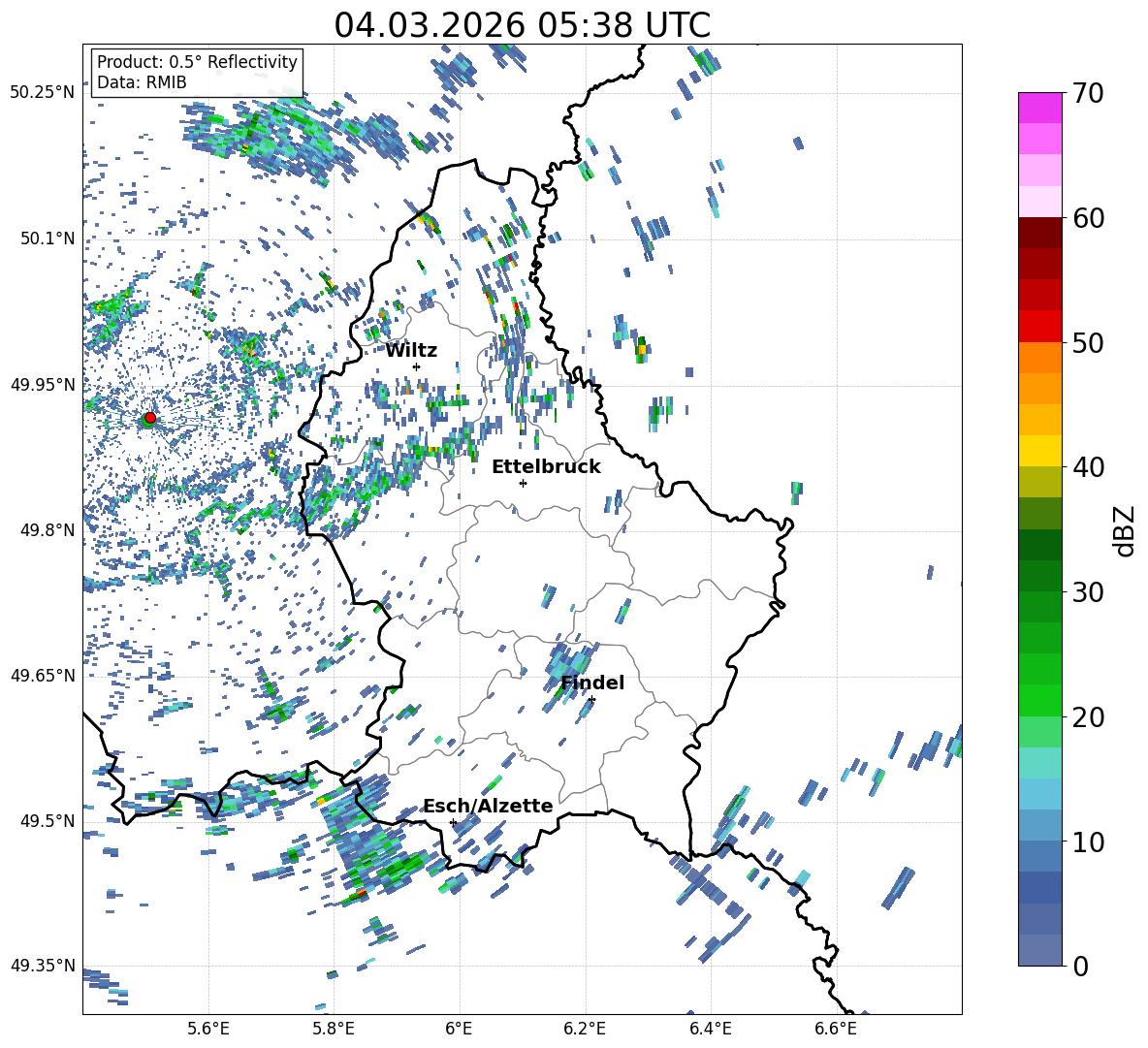This screenshot has height=1048, width=1148.
Task: Click the 70 value on the colorbar
Action: point(1088,93)
